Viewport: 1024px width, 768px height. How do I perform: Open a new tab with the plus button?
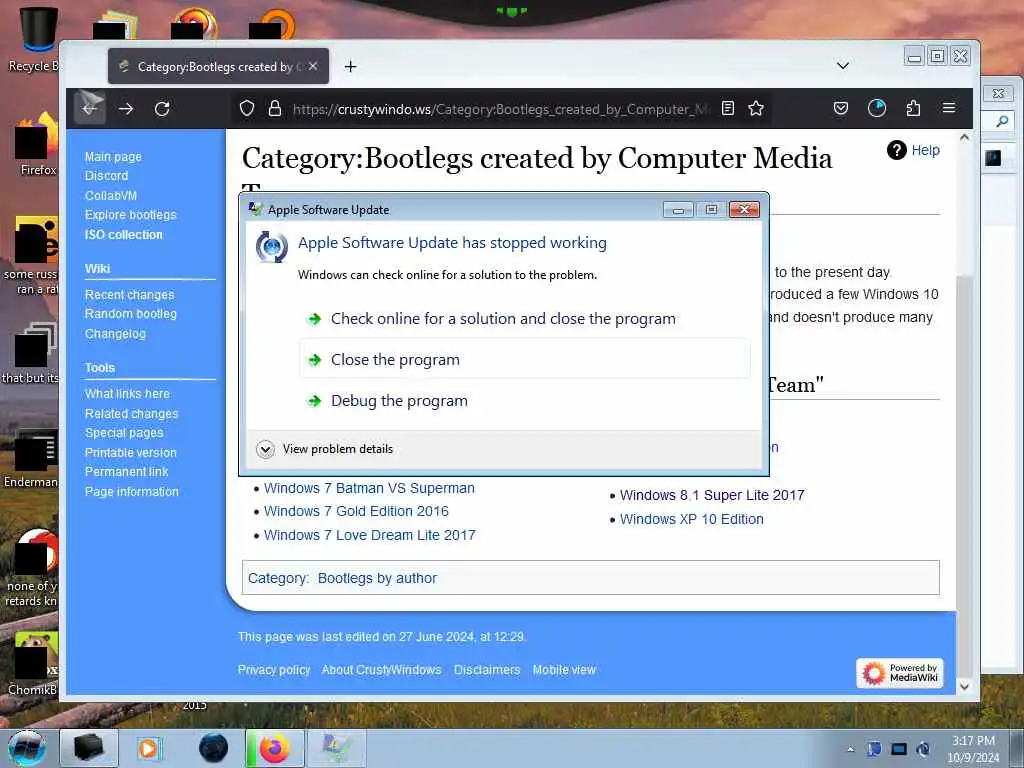(351, 67)
